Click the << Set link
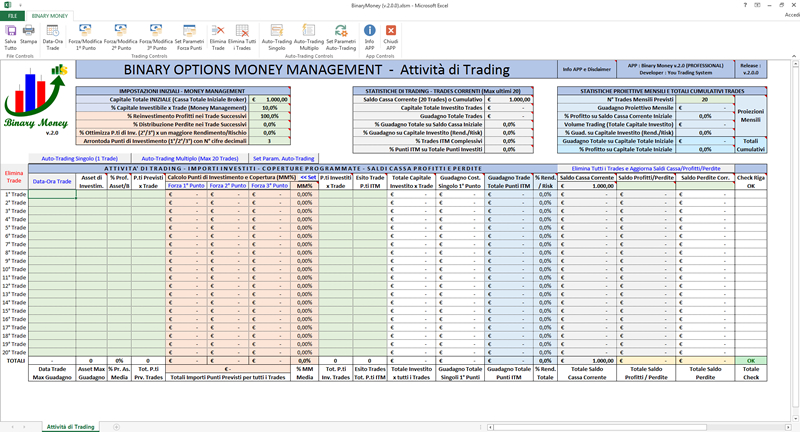The image size is (800, 432). coord(308,177)
